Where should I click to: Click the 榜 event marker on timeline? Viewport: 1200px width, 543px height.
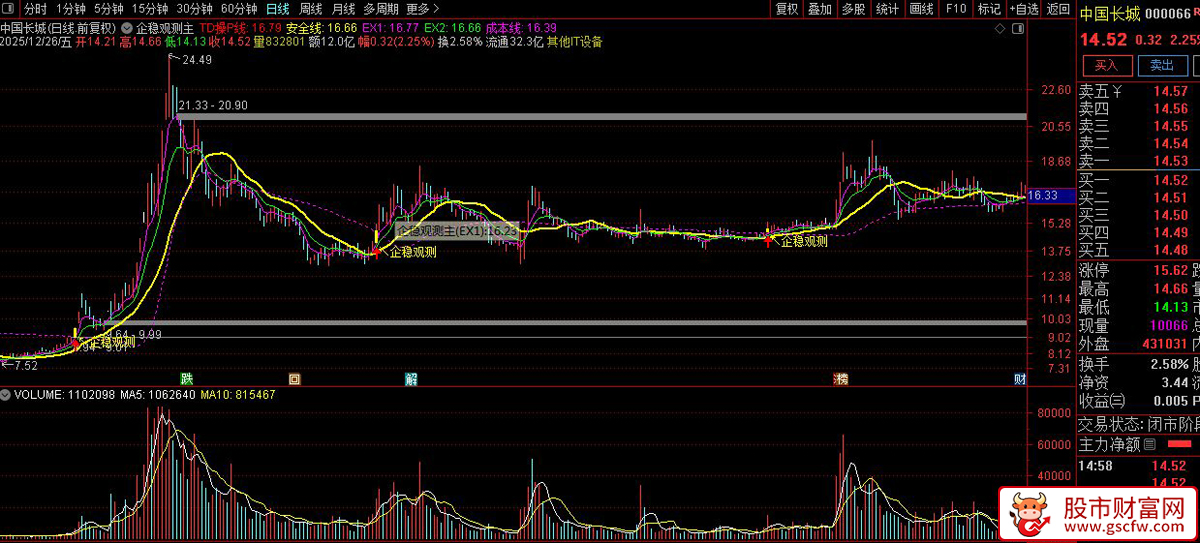pyautogui.click(x=841, y=379)
